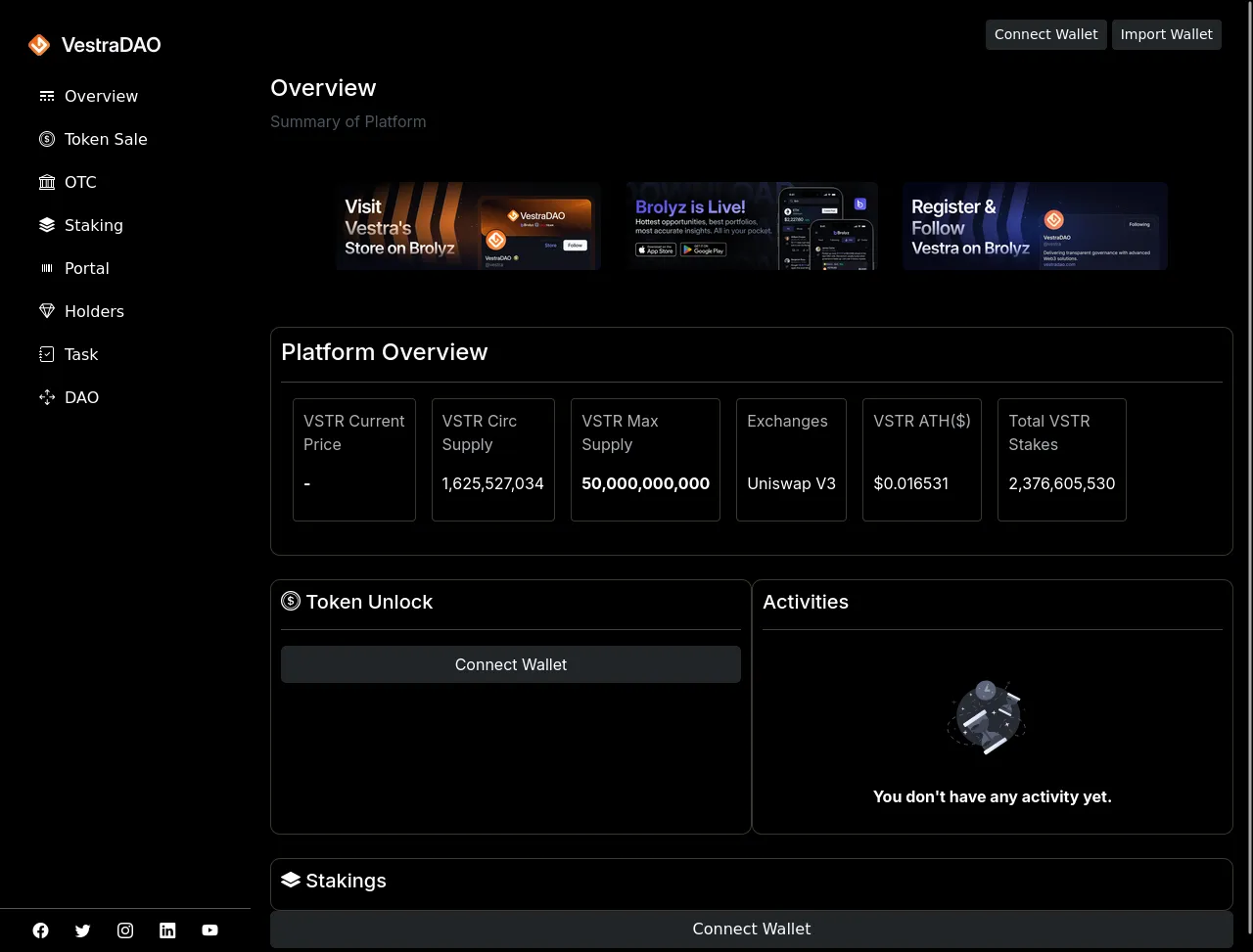The image size is (1253, 952).
Task: Click the empty activities illustration
Action: [987, 717]
